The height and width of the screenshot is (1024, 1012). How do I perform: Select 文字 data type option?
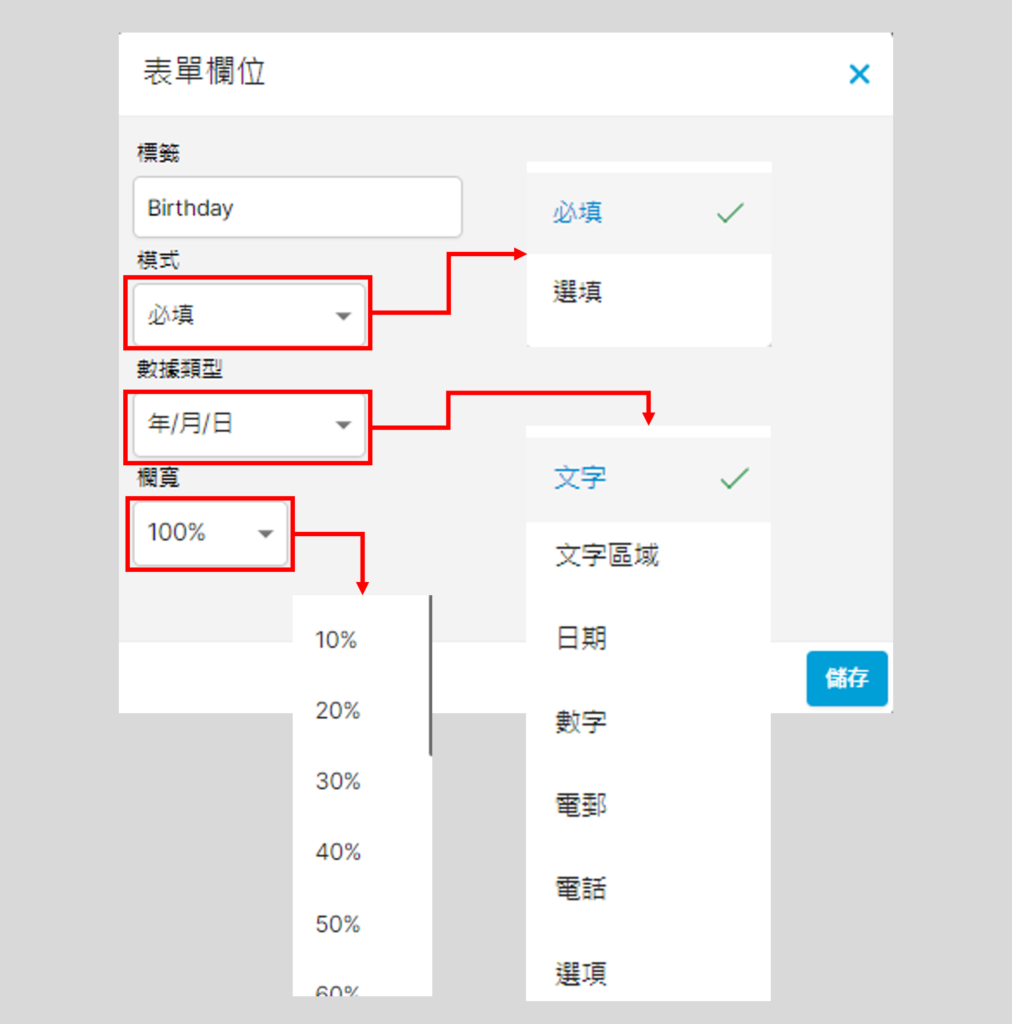click(x=648, y=478)
